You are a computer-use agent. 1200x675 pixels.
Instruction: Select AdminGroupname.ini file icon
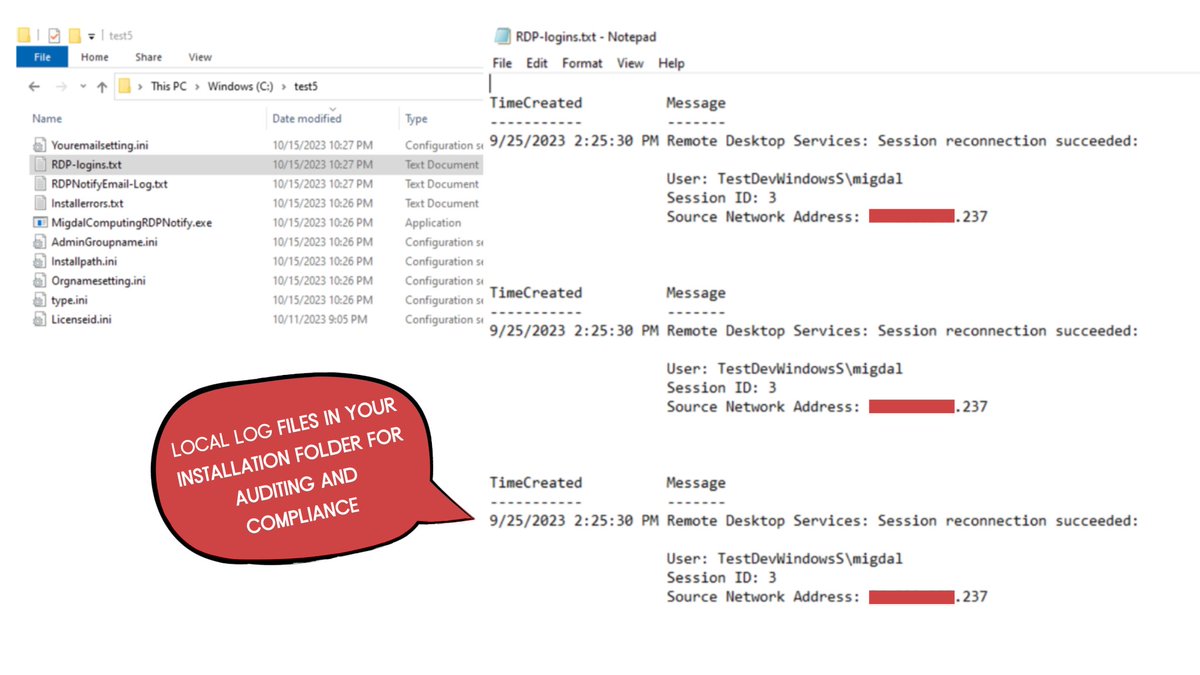click(x=40, y=242)
